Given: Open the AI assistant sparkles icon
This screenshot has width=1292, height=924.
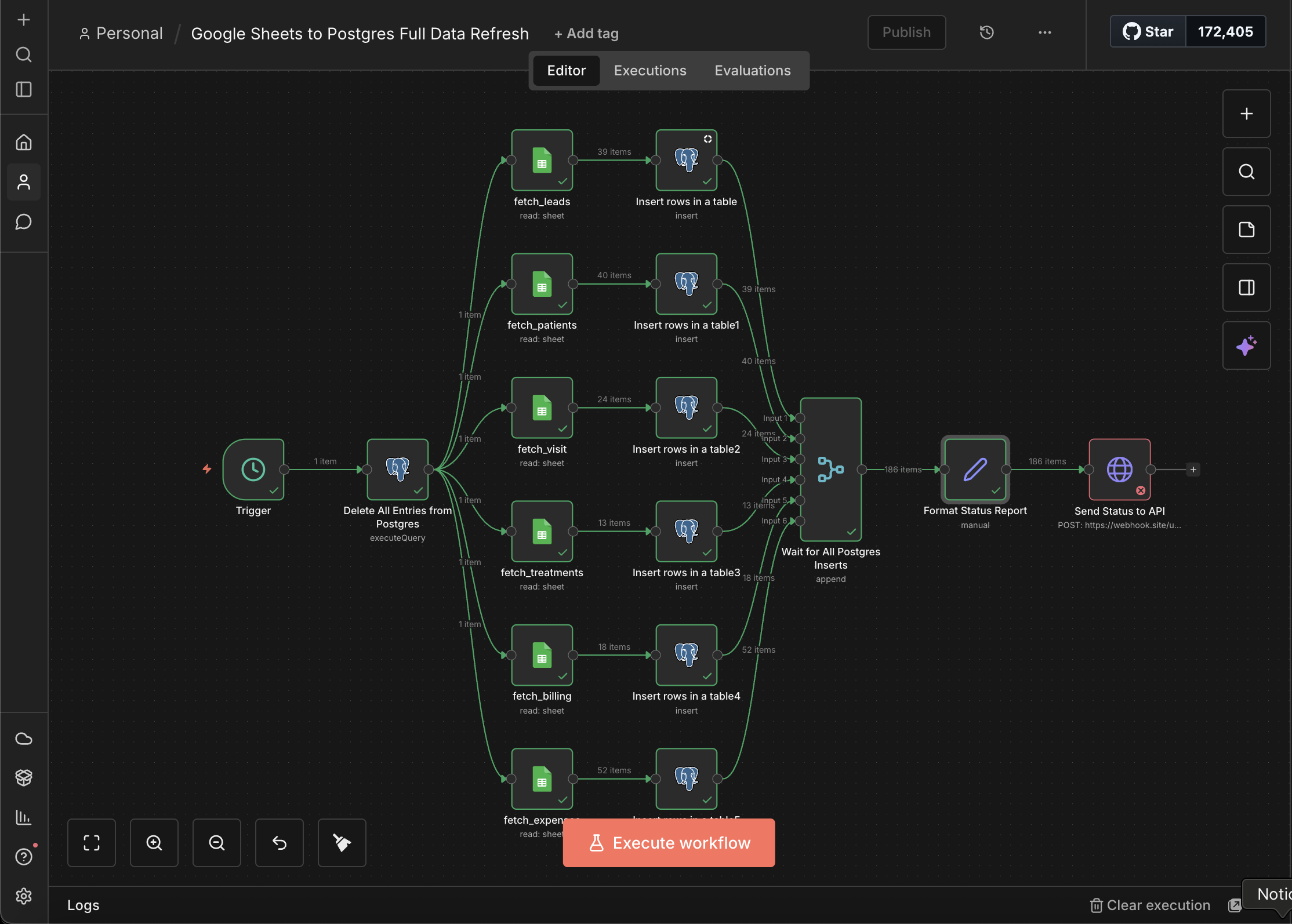Looking at the screenshot, I should point(1246,345).
